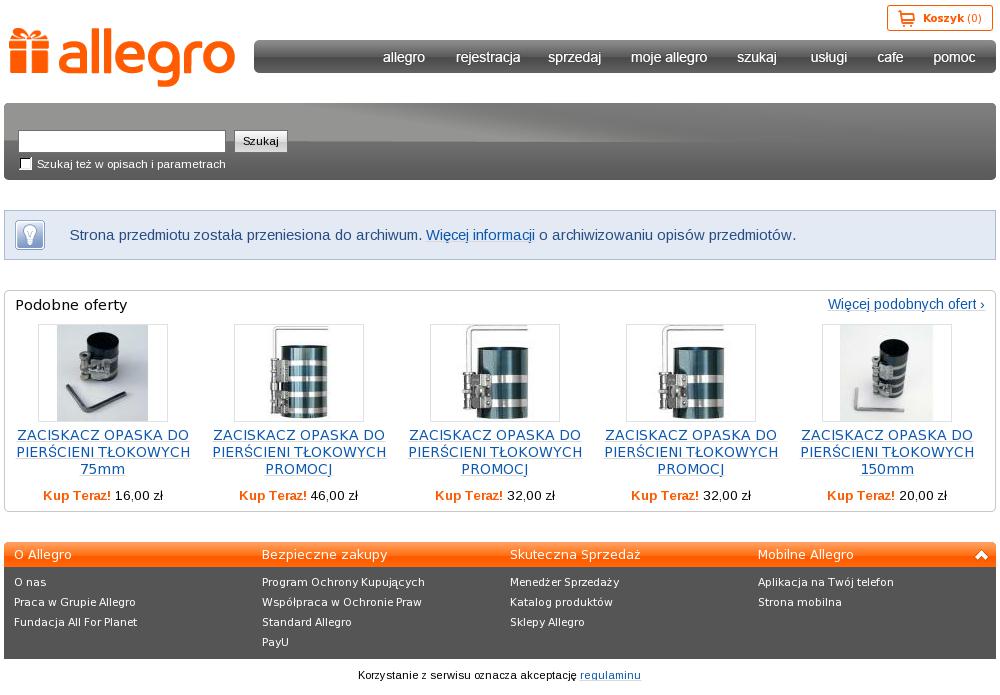Collapse footer with the up arrow
Image resolution: width=1000 pixels, height=695 pixels.
point(982,555)
